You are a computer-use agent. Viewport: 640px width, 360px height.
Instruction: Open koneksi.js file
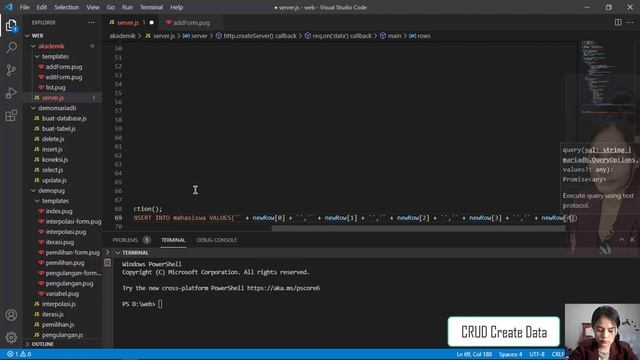[x=55, y=160]
